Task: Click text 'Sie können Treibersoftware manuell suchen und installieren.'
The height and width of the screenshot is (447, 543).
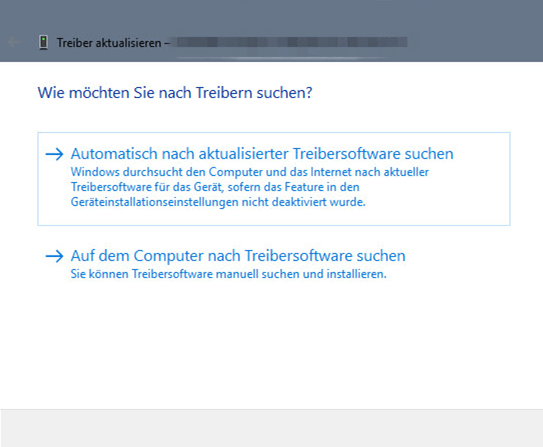Action: tap(229, 274)
